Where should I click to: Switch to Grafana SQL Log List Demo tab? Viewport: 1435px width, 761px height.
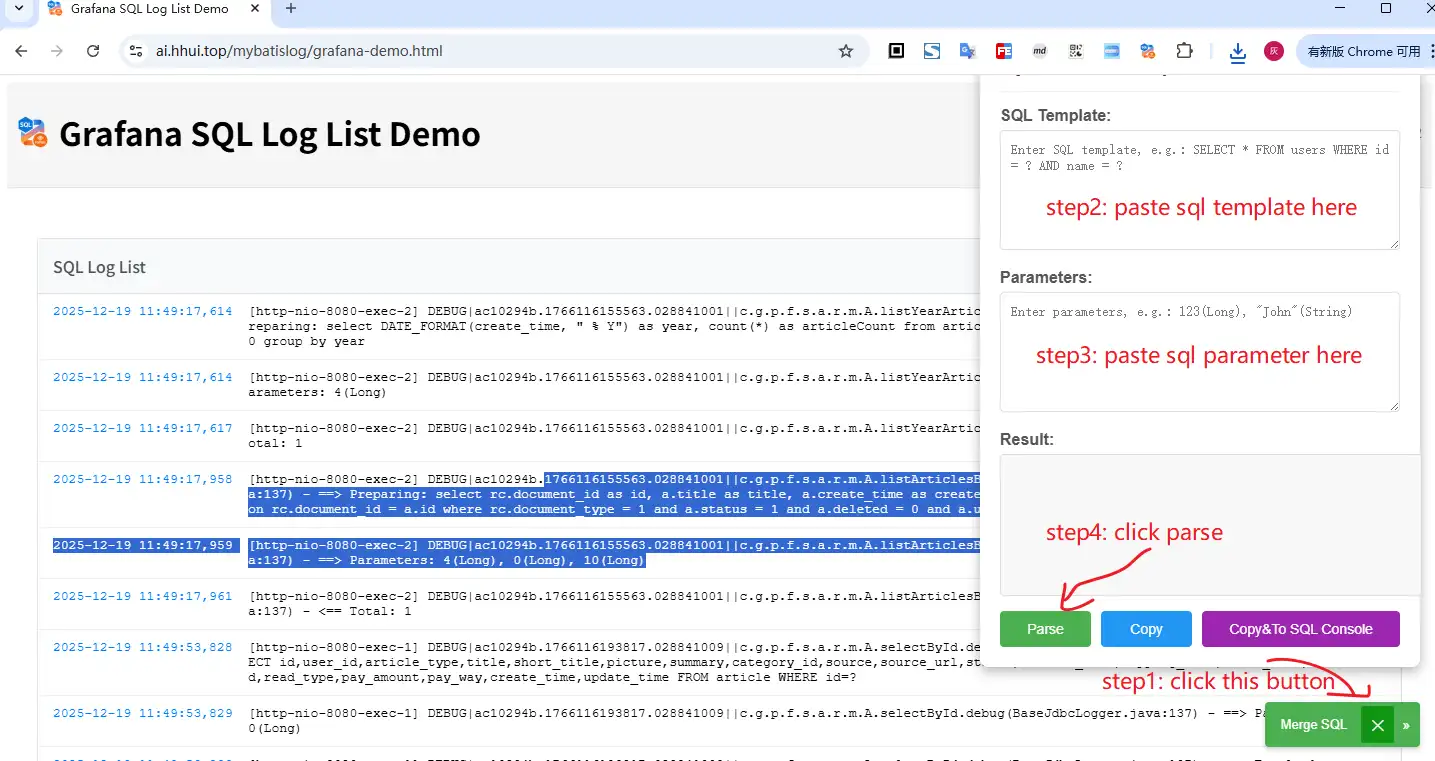coord(150,9)
